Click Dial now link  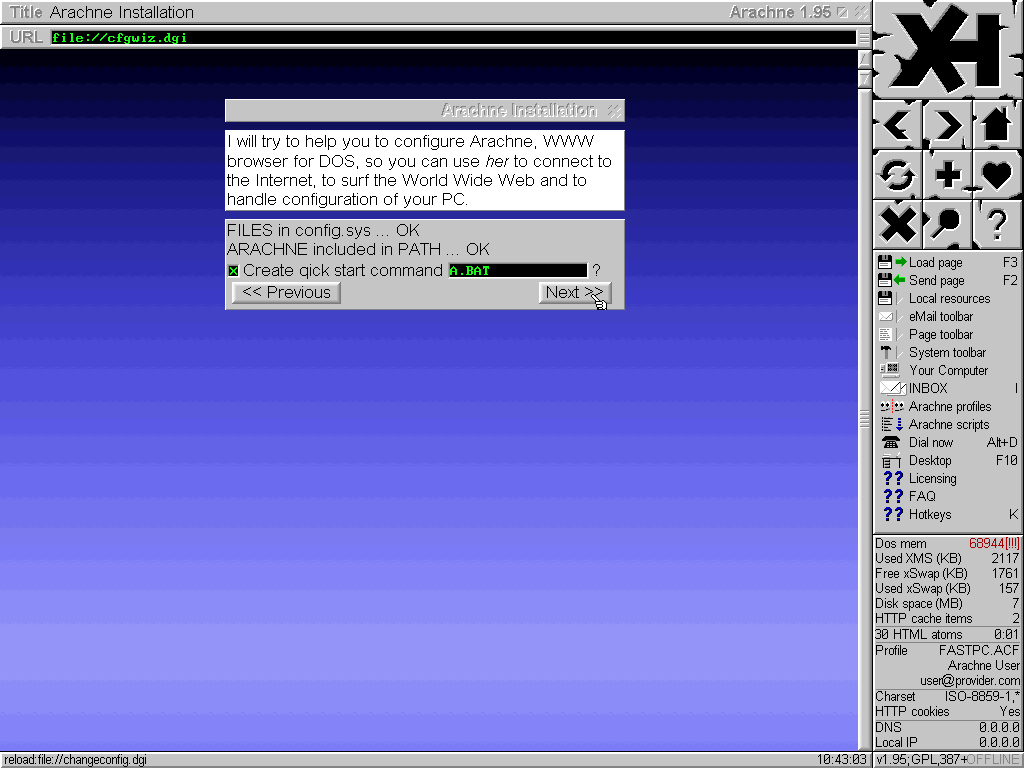click(x=931, y=442)
